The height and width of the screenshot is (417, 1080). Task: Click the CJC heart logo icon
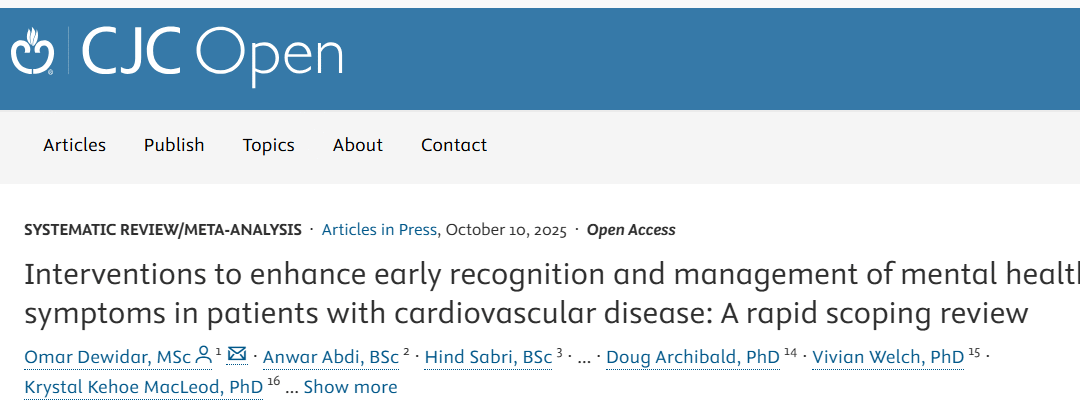point(32,51)
